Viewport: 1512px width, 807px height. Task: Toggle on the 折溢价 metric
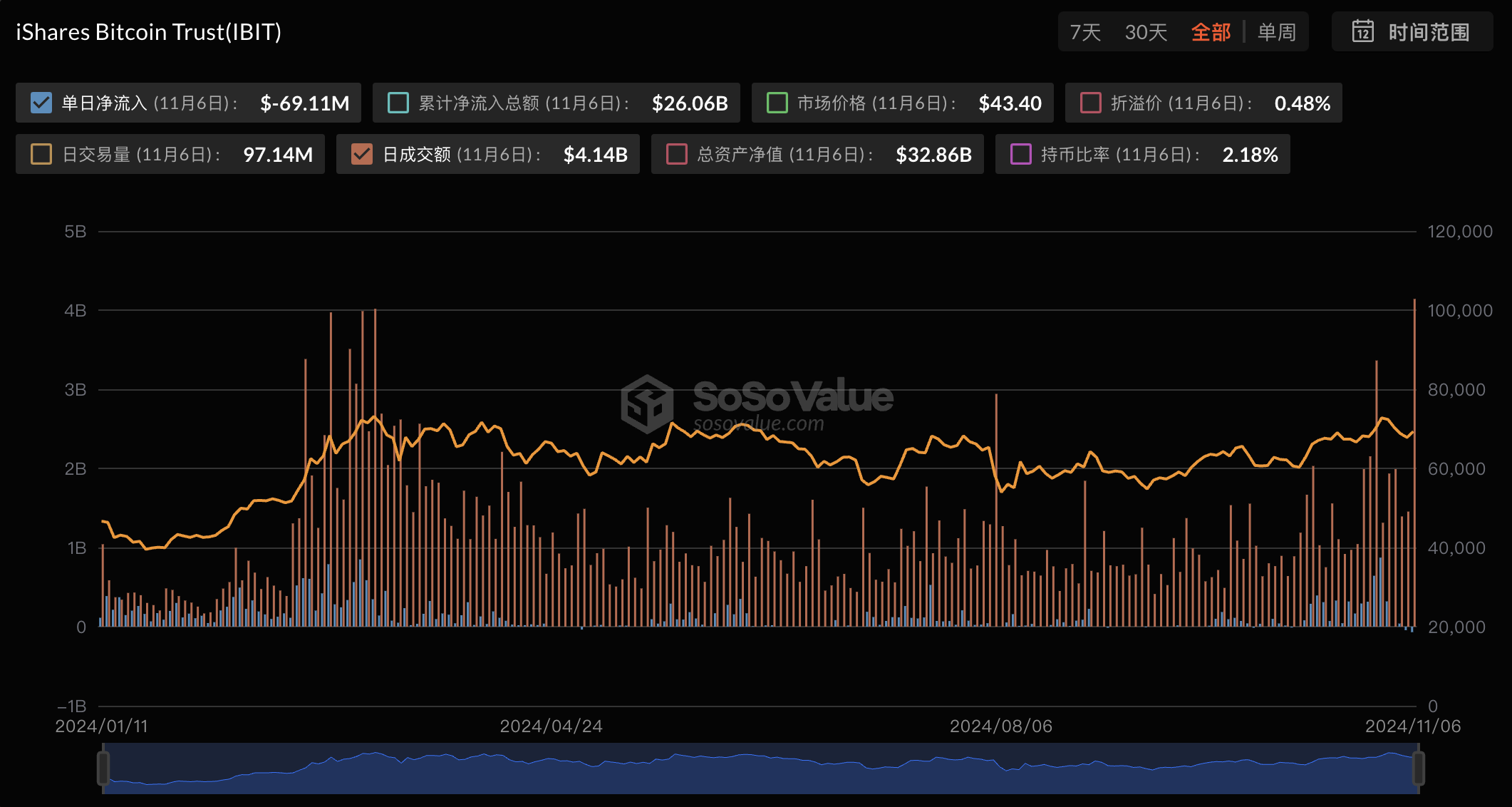click(1089, 103)
